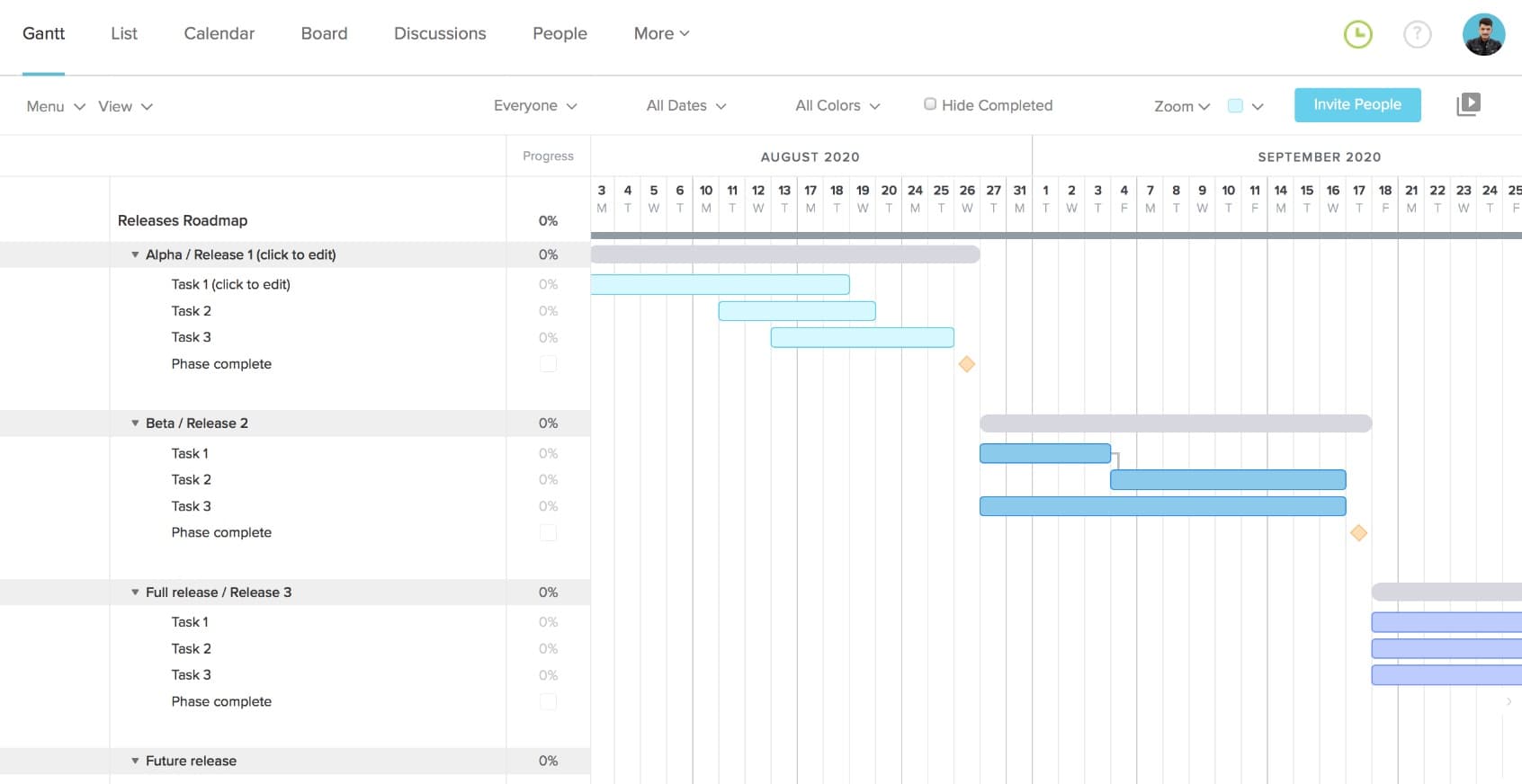Open the Zoom level dropdown

[1181, 106]
